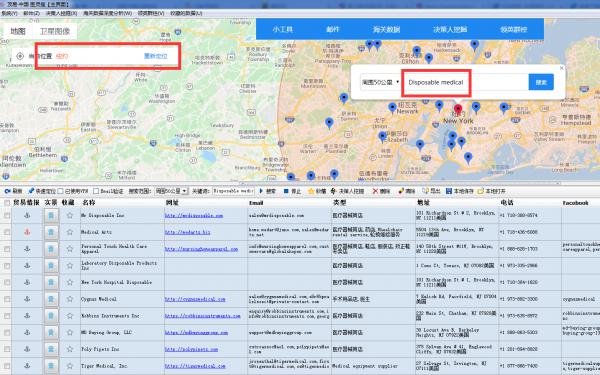Click the refresh icon in the results toolbar

pyautogui.click(x=7, y=191)
